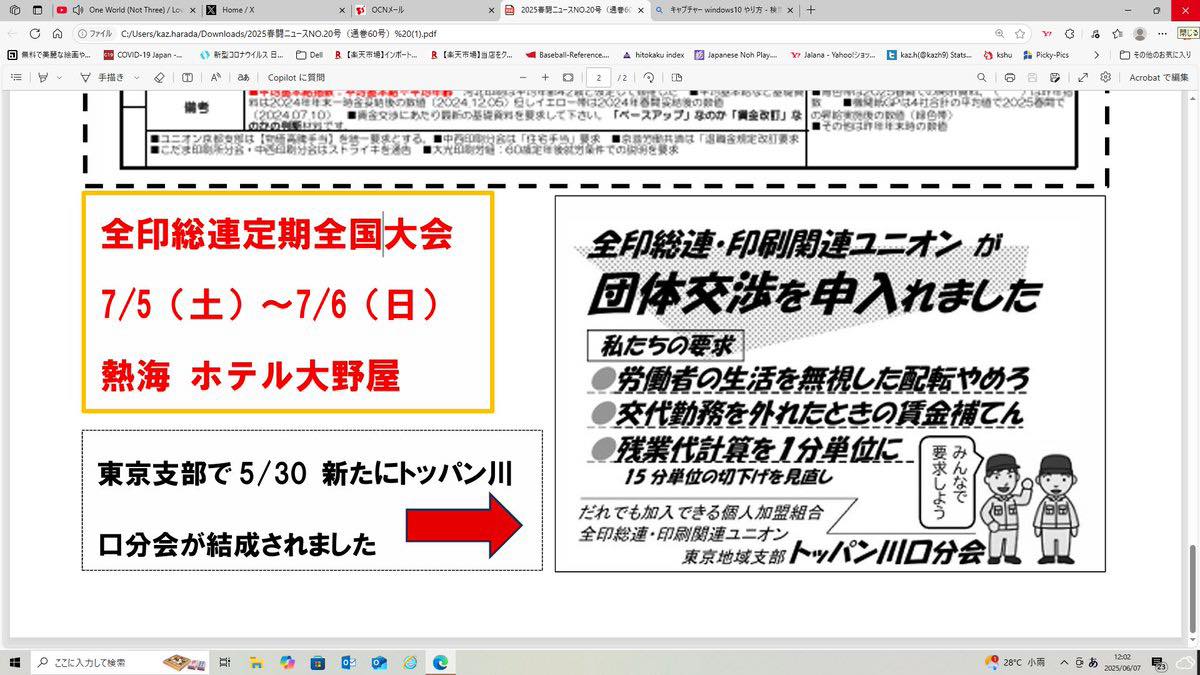Toggle the read aloud tool

(215, 77)
